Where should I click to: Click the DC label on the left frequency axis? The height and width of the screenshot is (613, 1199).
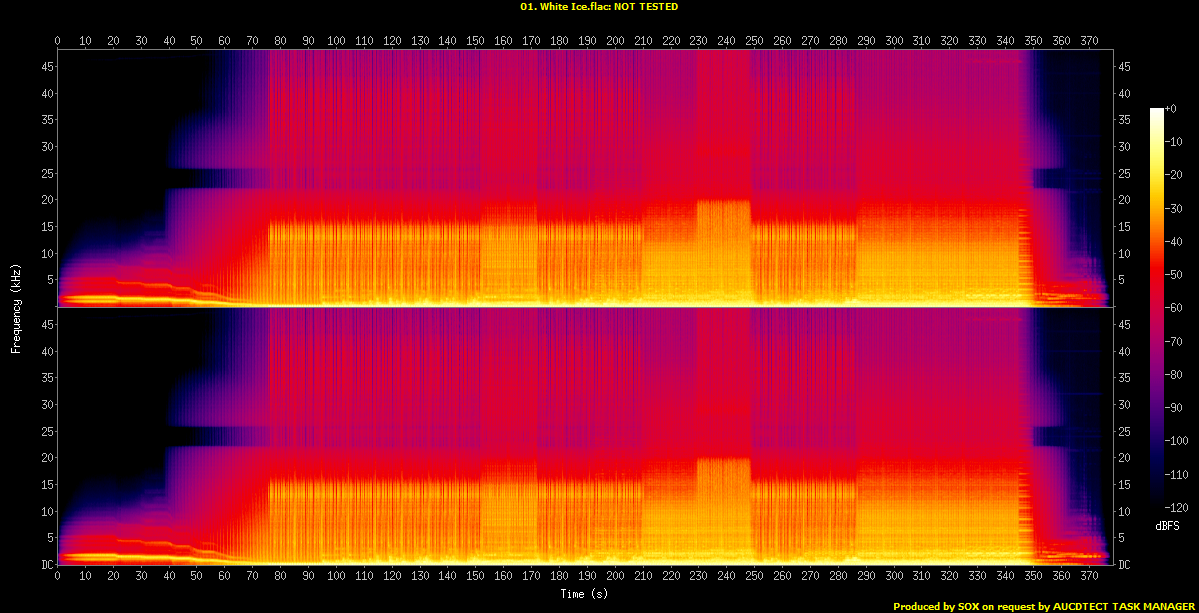(45, 565)
